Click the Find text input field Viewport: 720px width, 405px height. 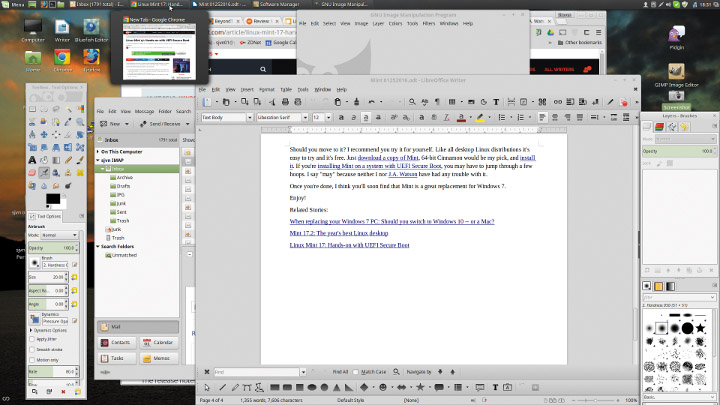(x=256, y=372)
